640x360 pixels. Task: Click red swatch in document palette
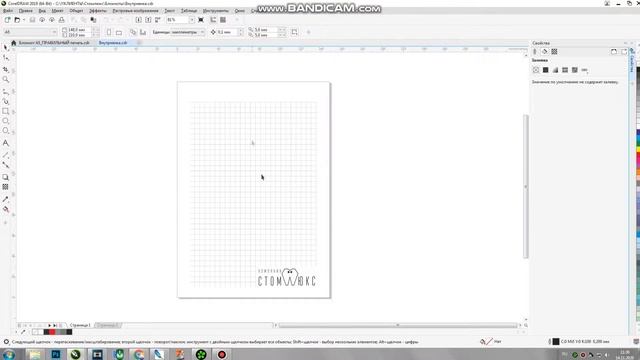52,332
